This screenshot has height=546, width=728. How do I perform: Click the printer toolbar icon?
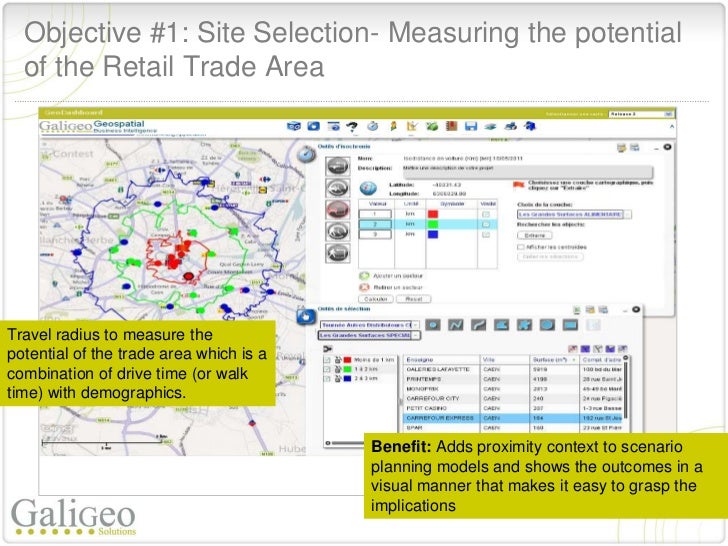click(510, 126)
